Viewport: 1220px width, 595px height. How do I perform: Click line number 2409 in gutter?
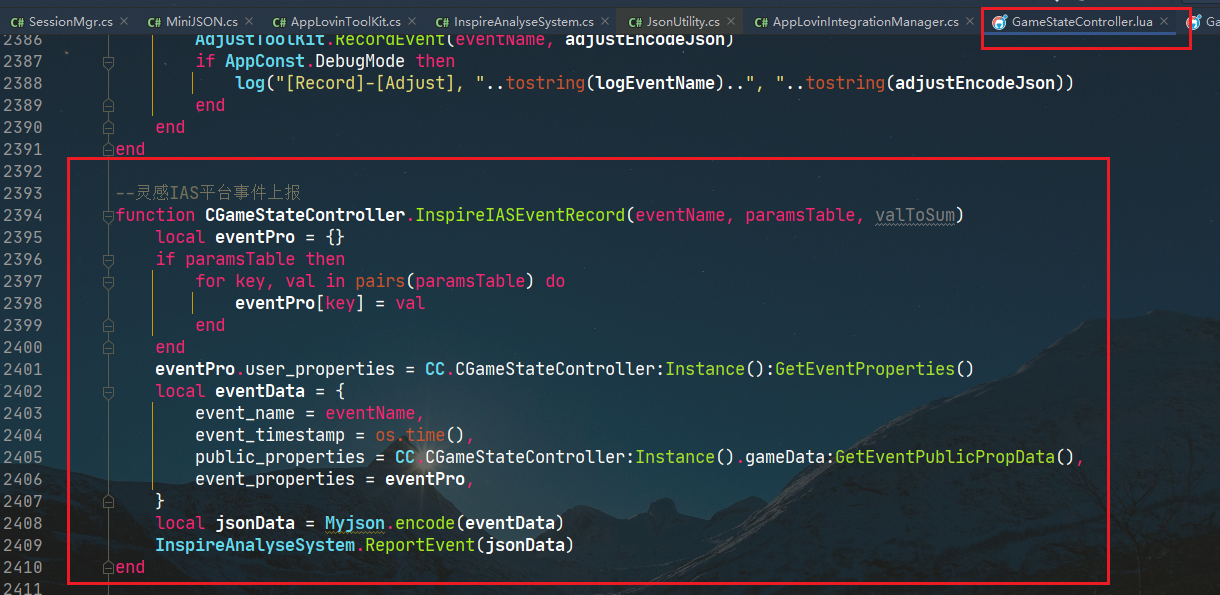pos(22,545)
